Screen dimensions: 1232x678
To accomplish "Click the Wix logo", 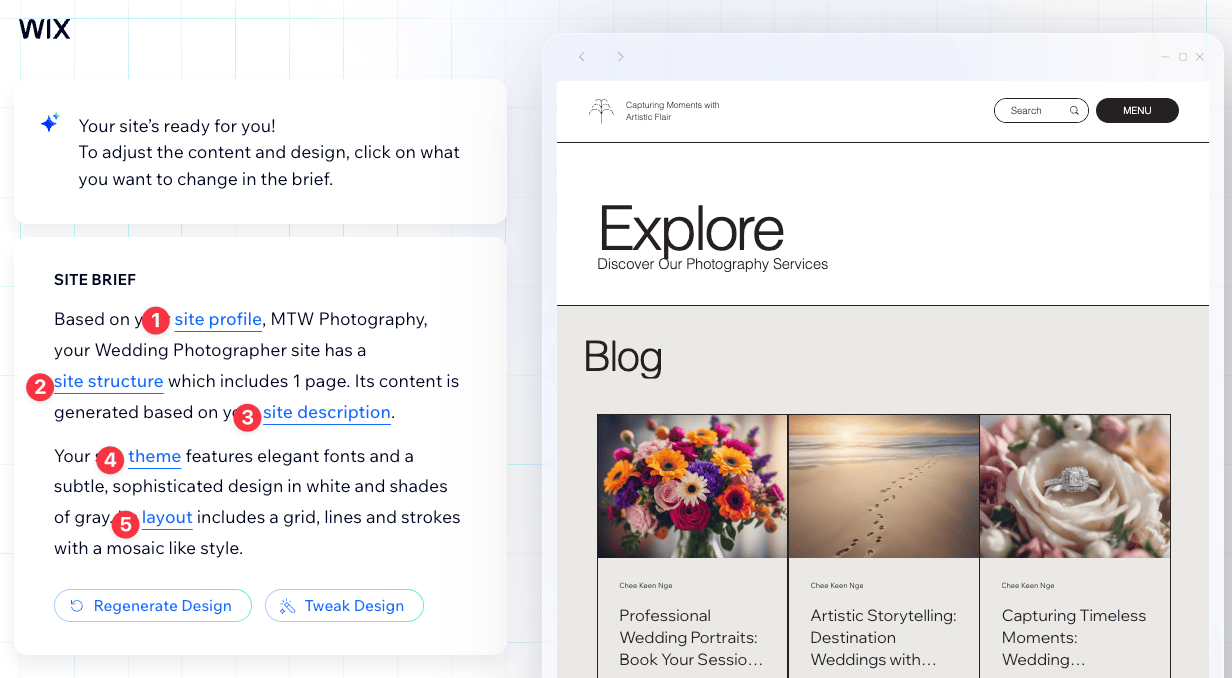I will (44, 29).
